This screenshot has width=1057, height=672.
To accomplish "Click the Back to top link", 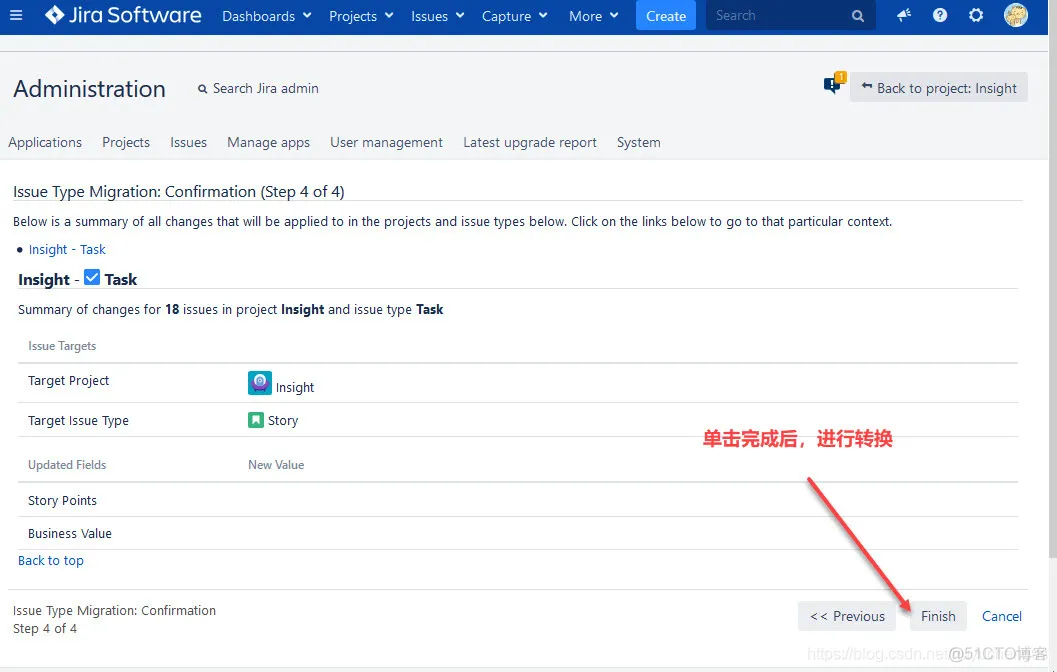I will (x=51, y=560).
